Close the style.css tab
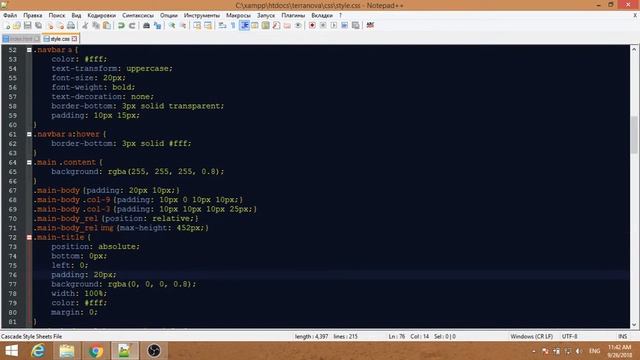 click(x=74, y=39)
